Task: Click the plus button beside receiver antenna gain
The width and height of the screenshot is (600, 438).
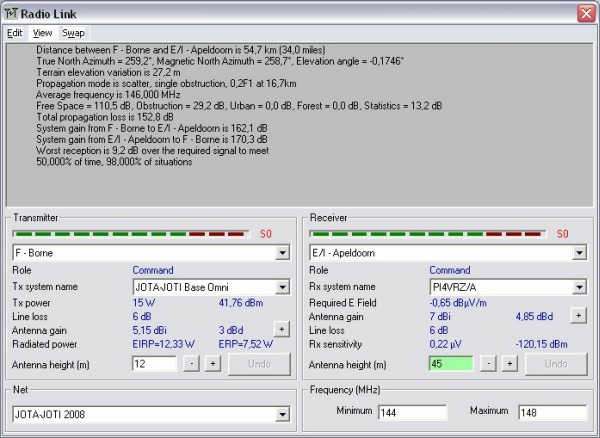Action: pyautogui.click(x=579, y=316)
